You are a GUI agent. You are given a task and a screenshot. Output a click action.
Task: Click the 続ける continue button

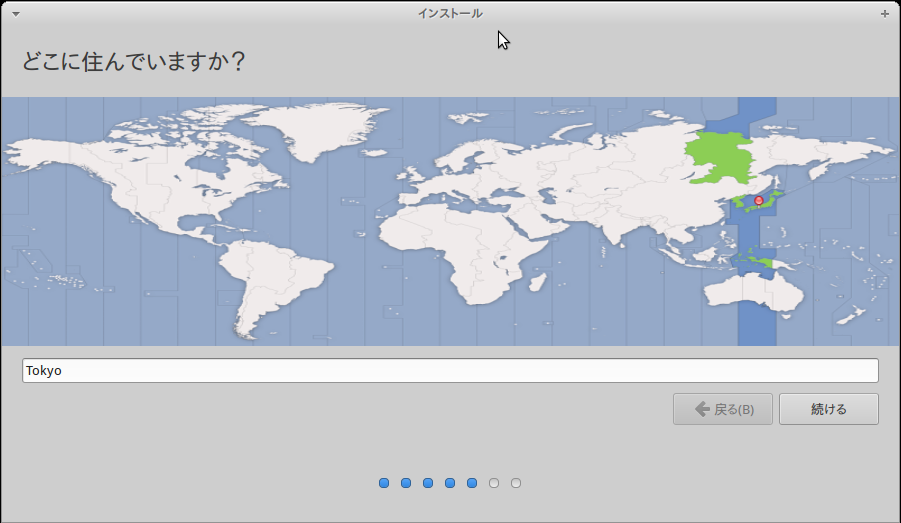point(829,409)
